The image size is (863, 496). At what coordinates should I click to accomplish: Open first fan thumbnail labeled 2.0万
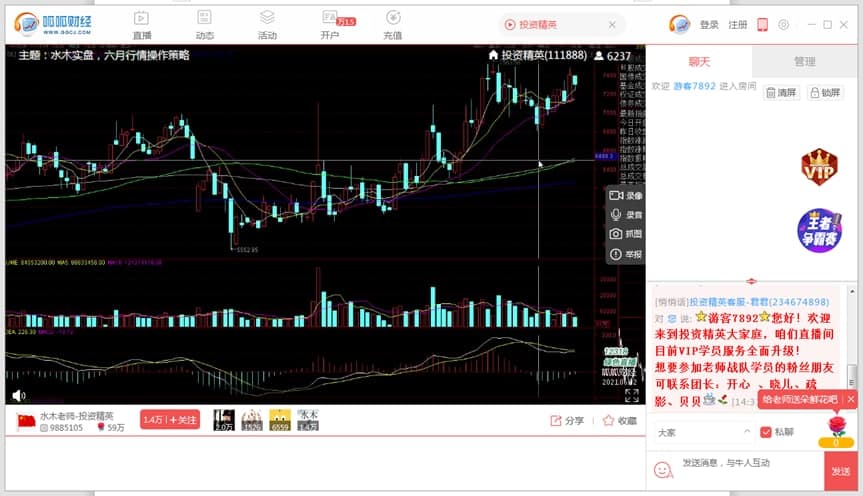click(x=224, y=420)
